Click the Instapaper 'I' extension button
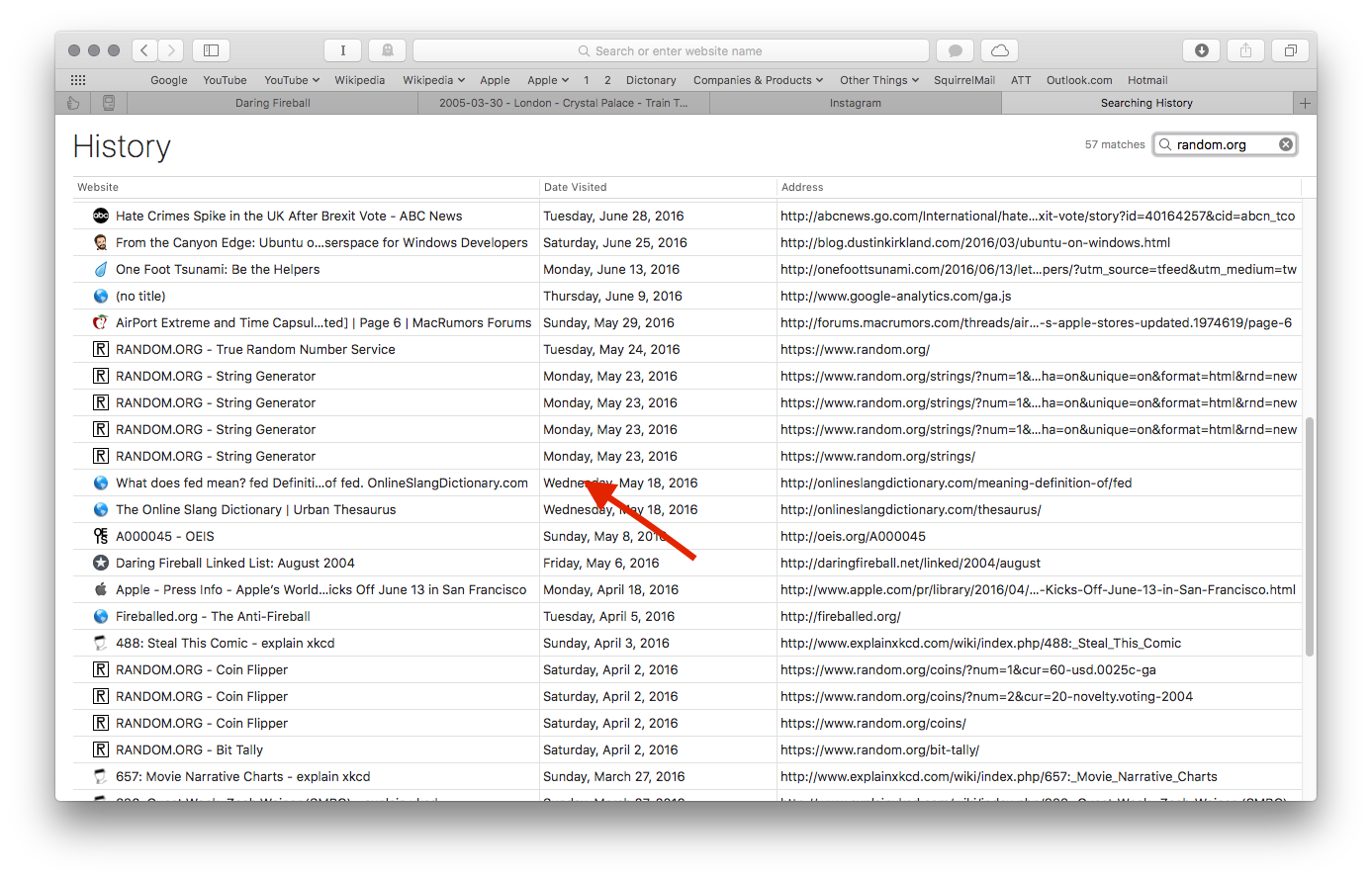The image size is (1372, 880). tap(342, 50)
